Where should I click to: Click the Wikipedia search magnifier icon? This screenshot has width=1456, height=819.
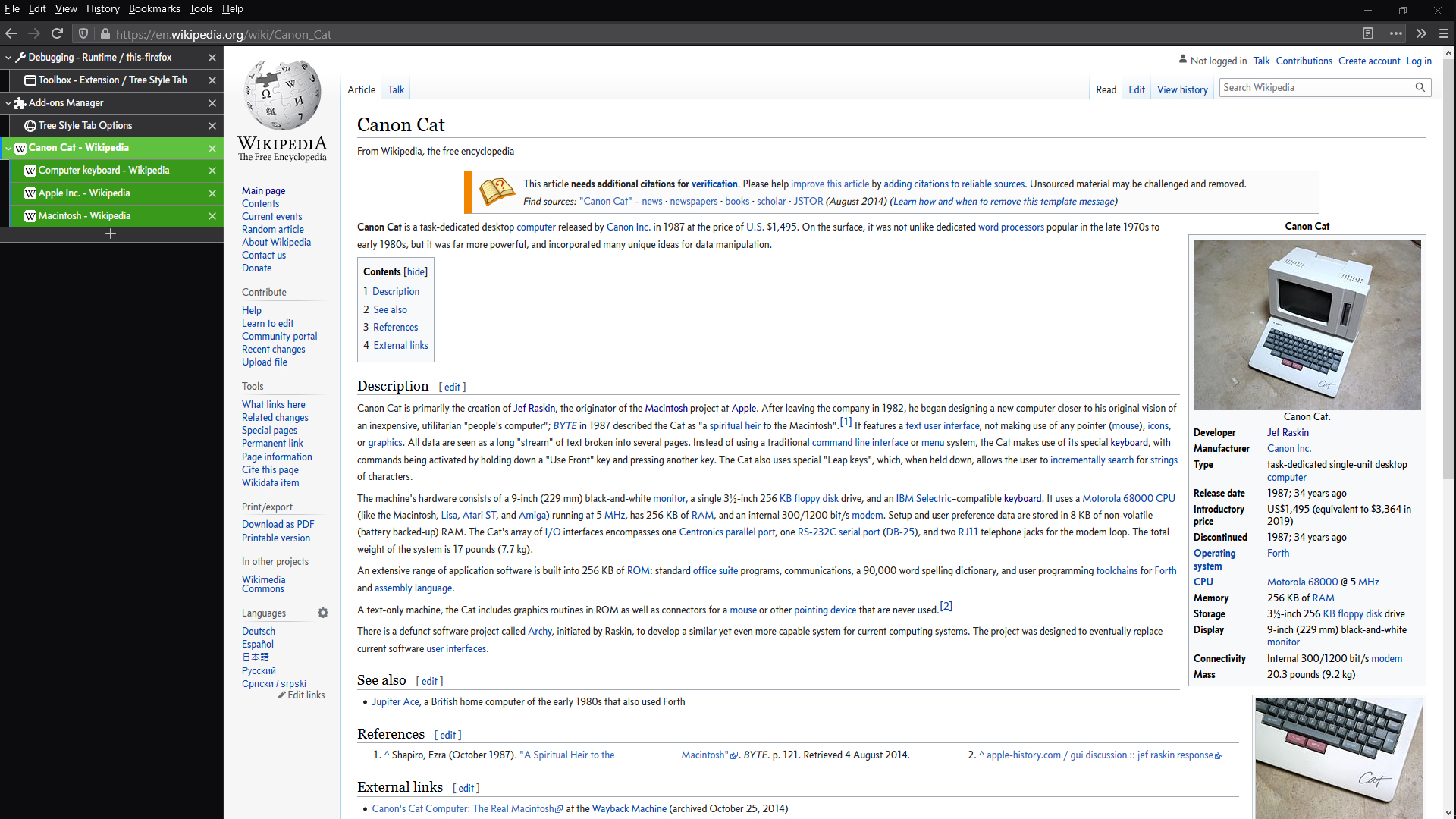pyautogui.click(x=1420, y=87)
